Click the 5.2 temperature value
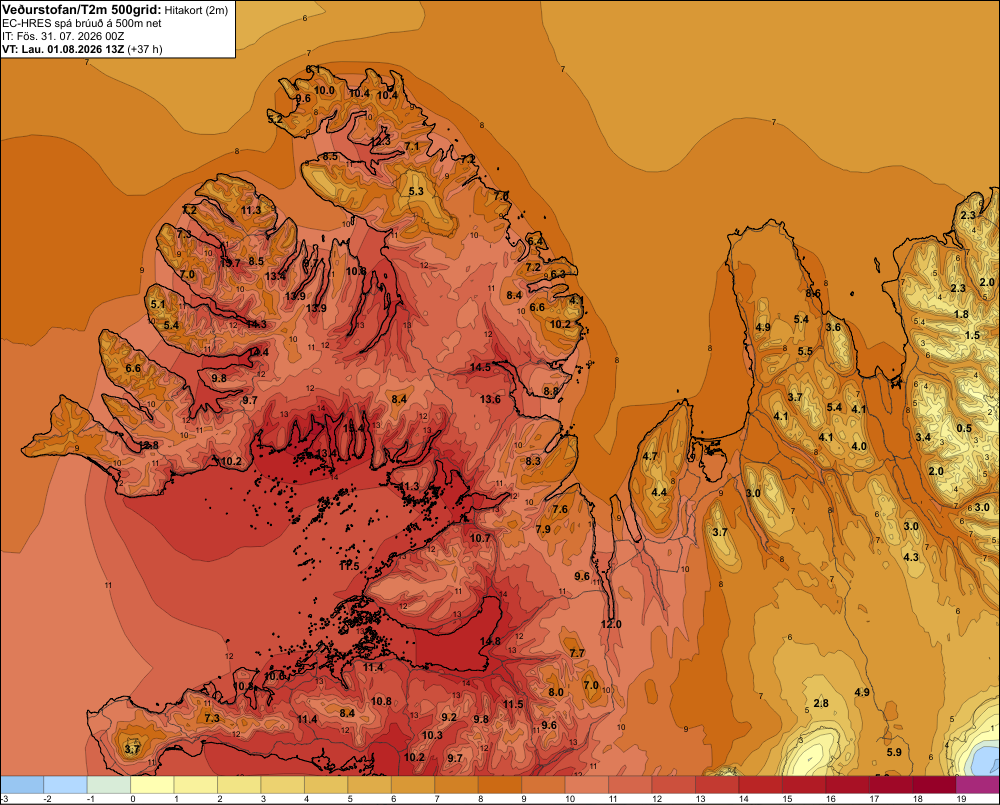Viewport: 1000px width, 805px height. coord(275,119)
